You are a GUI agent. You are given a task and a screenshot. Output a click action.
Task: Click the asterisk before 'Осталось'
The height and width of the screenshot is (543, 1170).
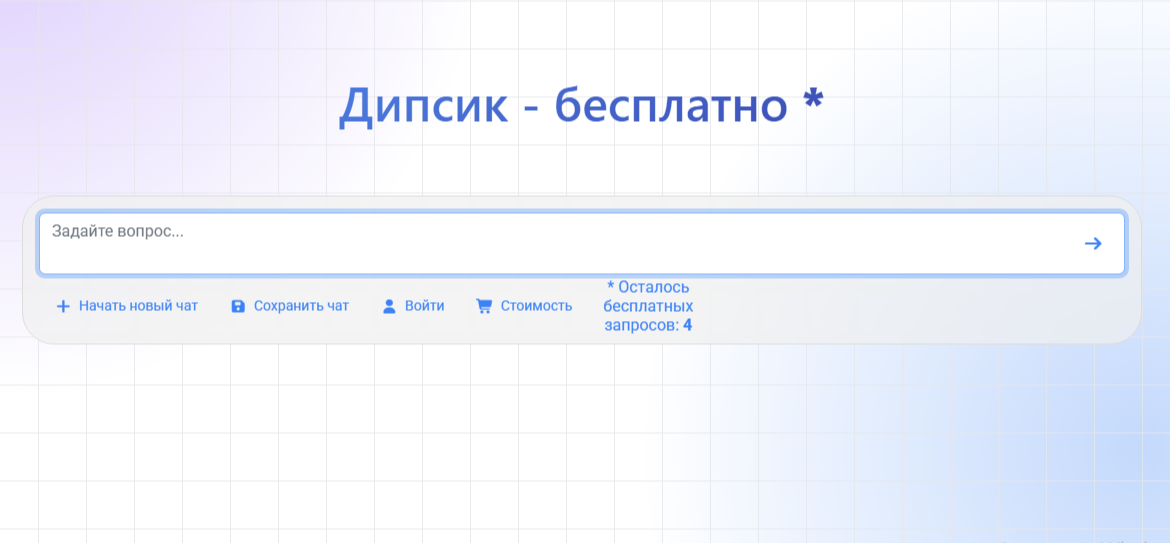[610, 286]
